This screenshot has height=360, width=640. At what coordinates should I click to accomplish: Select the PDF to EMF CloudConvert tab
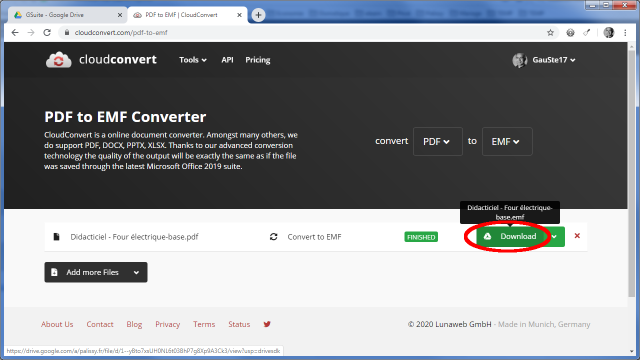coord(188,15)
